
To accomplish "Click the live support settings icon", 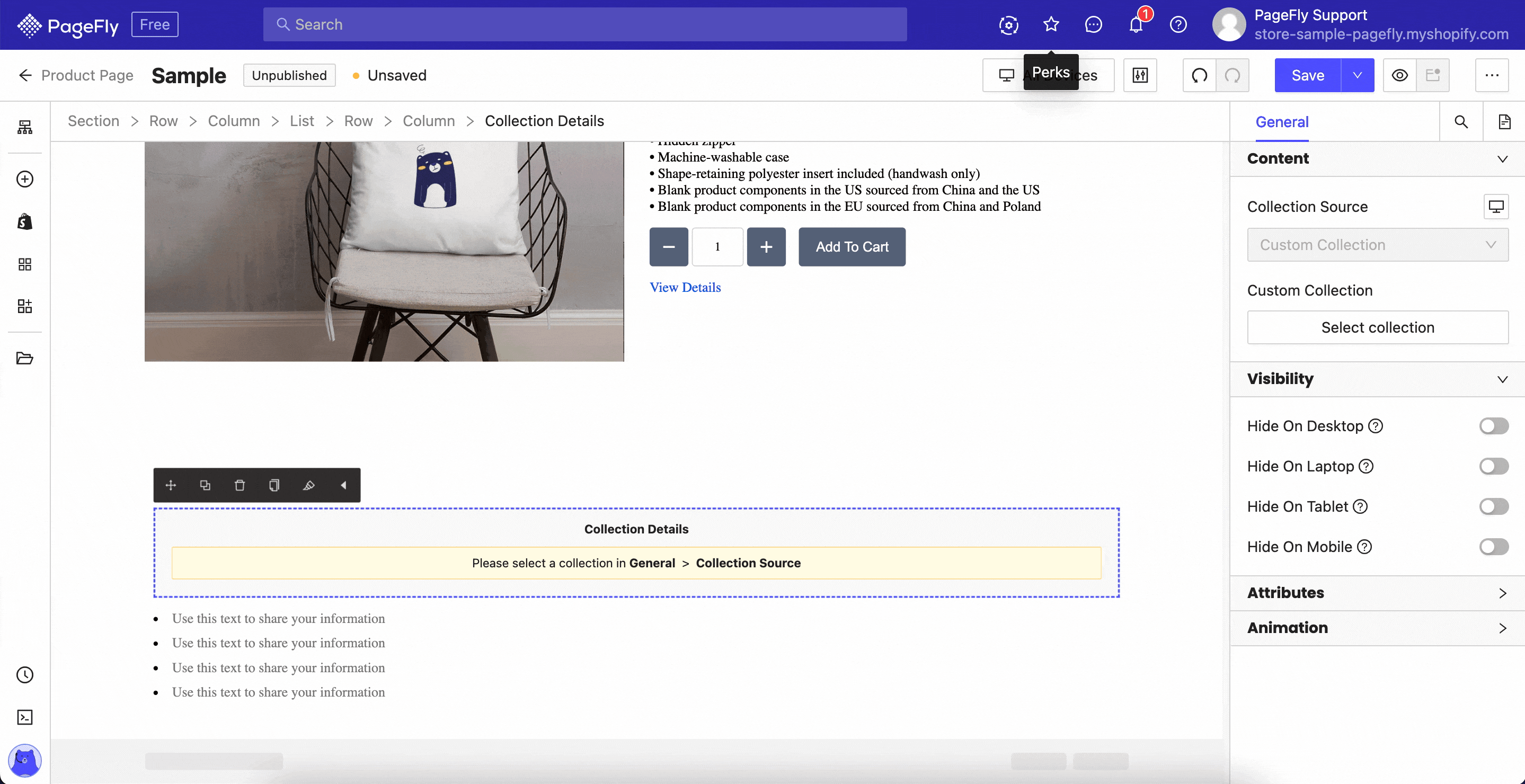I will [1009, 24].
